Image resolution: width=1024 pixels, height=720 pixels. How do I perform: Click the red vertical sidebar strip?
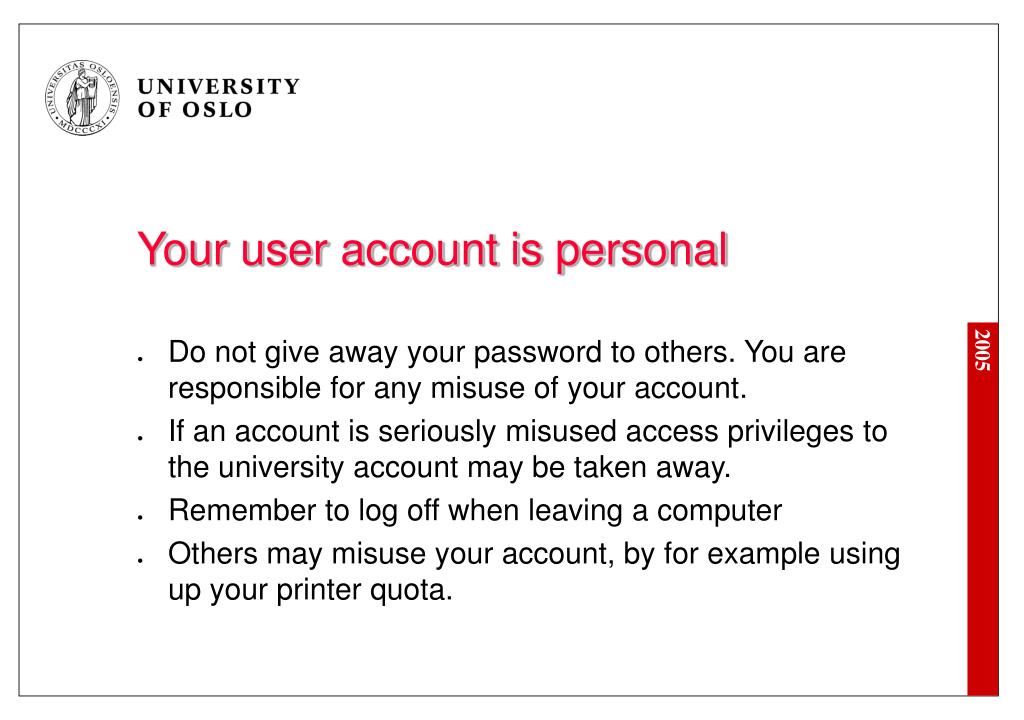[983, 509]
